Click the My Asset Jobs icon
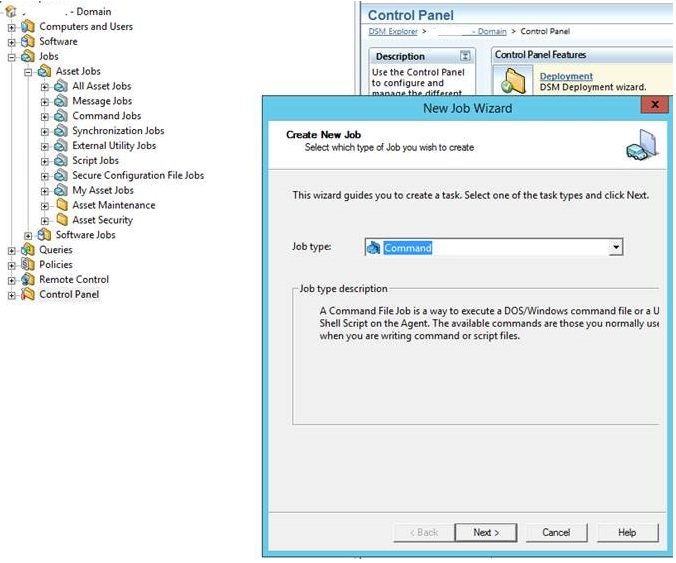Screen dimensions: 676x563 pos(61,190)
